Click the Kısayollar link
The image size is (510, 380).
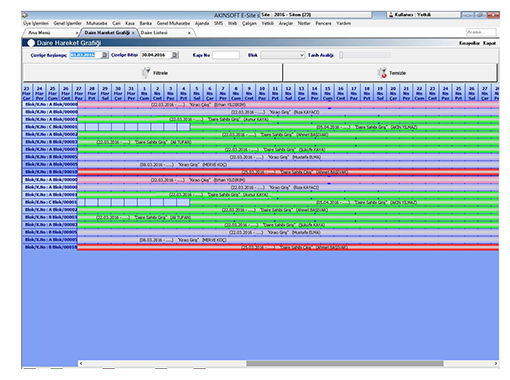(469, 43)
